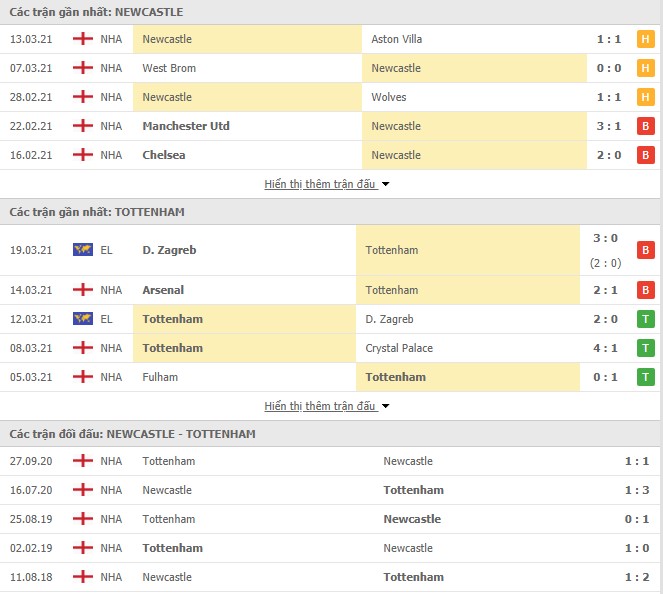Click the green T badge on Fulham row
The height and width of the screenshot is (594, 663).
coord(645,377)
